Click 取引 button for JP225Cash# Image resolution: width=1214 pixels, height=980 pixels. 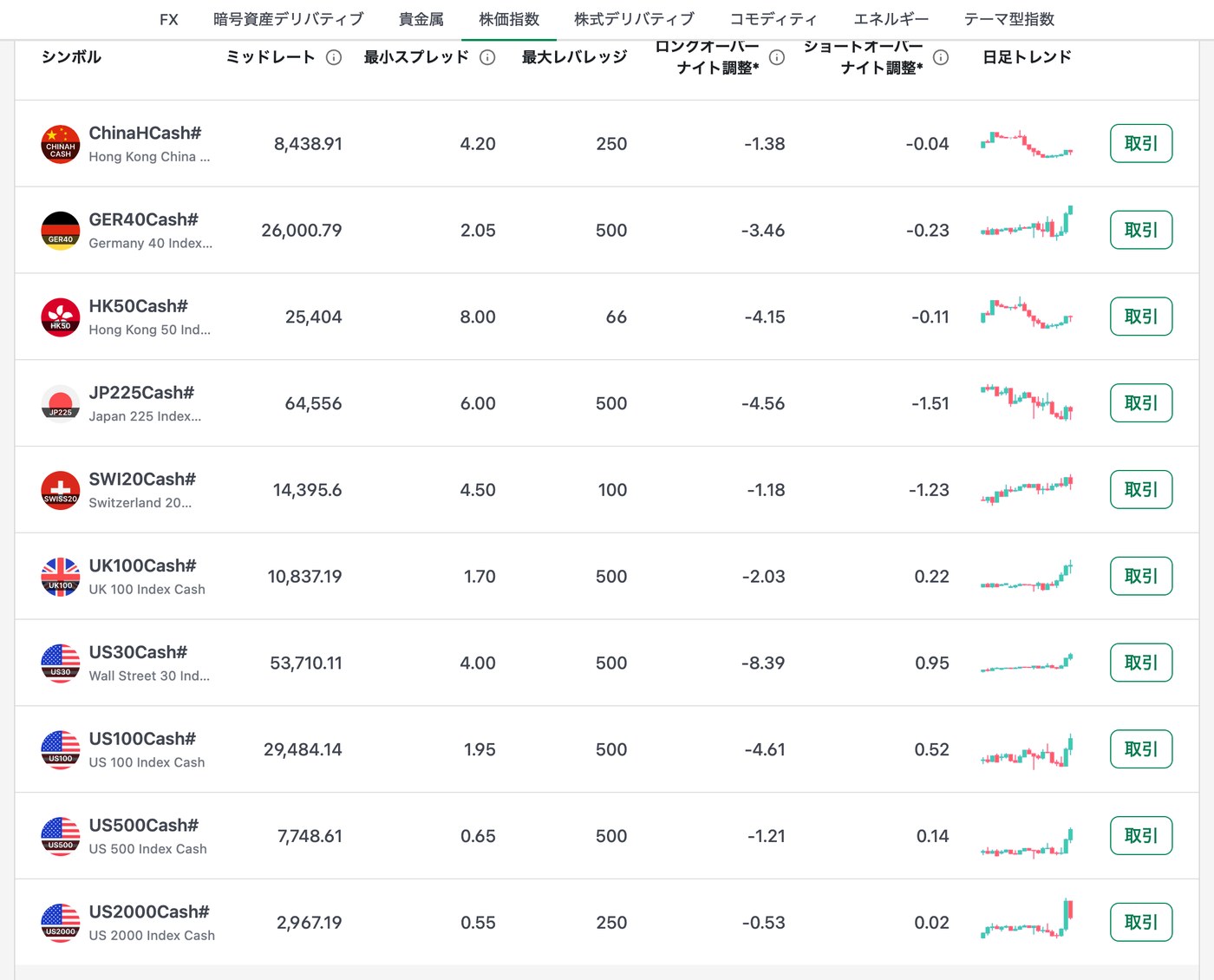pyautogui.click(x=1141, y=403)
